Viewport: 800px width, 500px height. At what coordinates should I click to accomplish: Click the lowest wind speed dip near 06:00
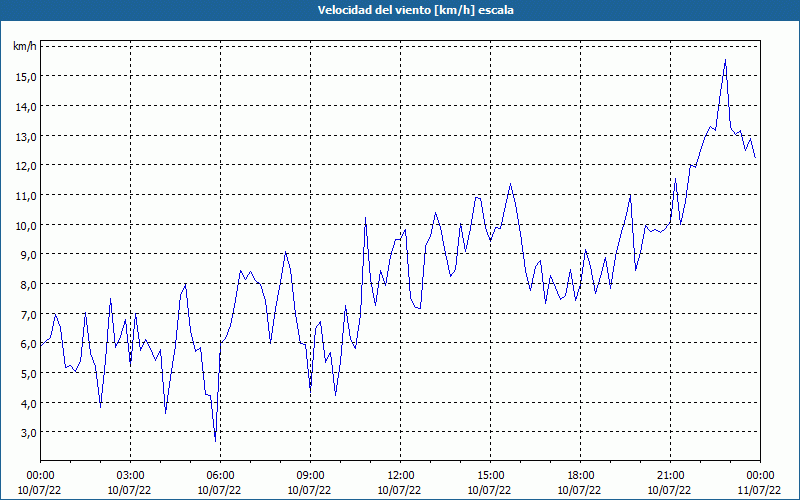(215, 441)
